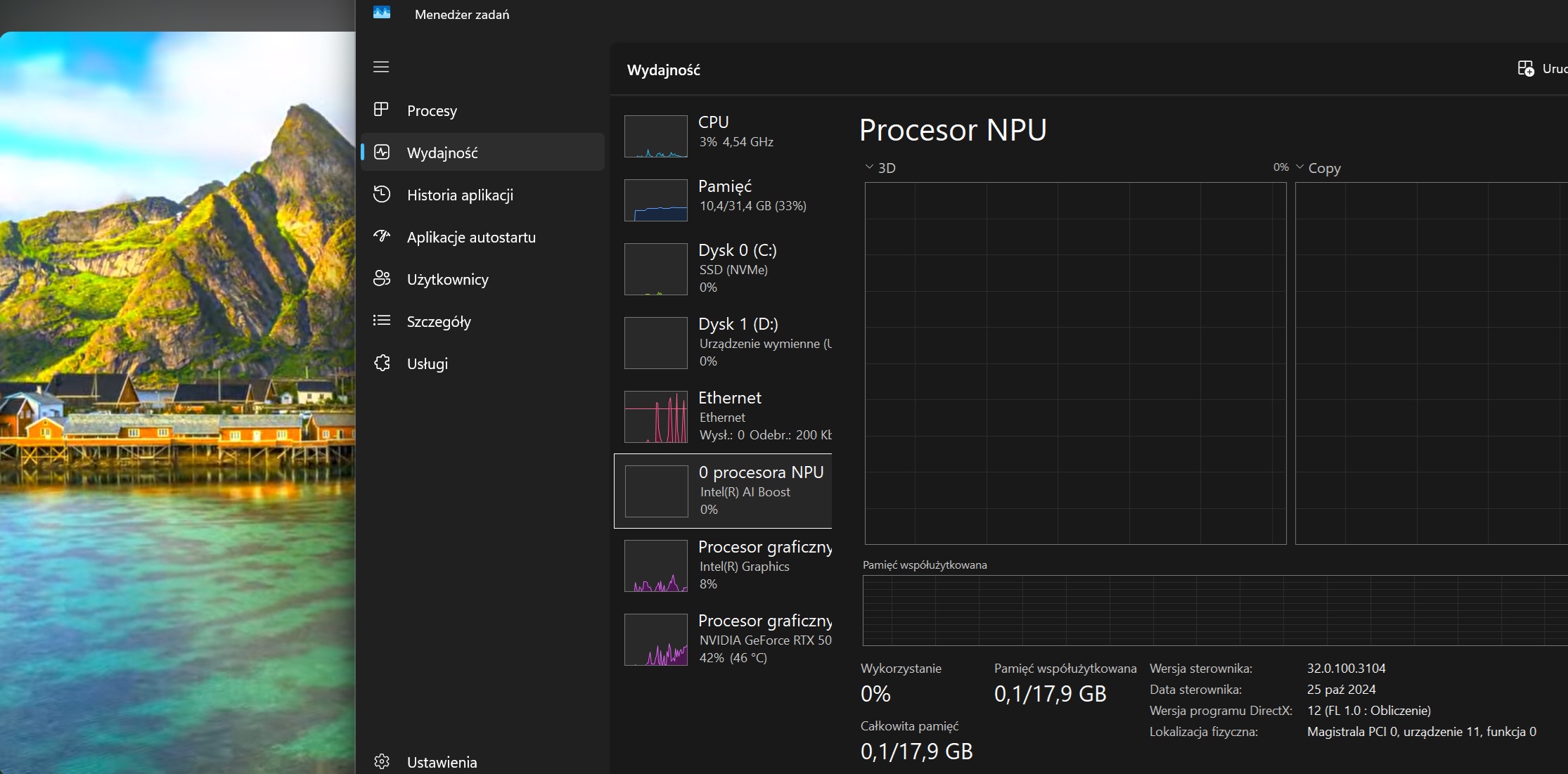The height and width of the screenshot is (774, 1568).
Task: Click the Użytkownicy people icon
Action: pyautogui.click(x=381, y=278)
